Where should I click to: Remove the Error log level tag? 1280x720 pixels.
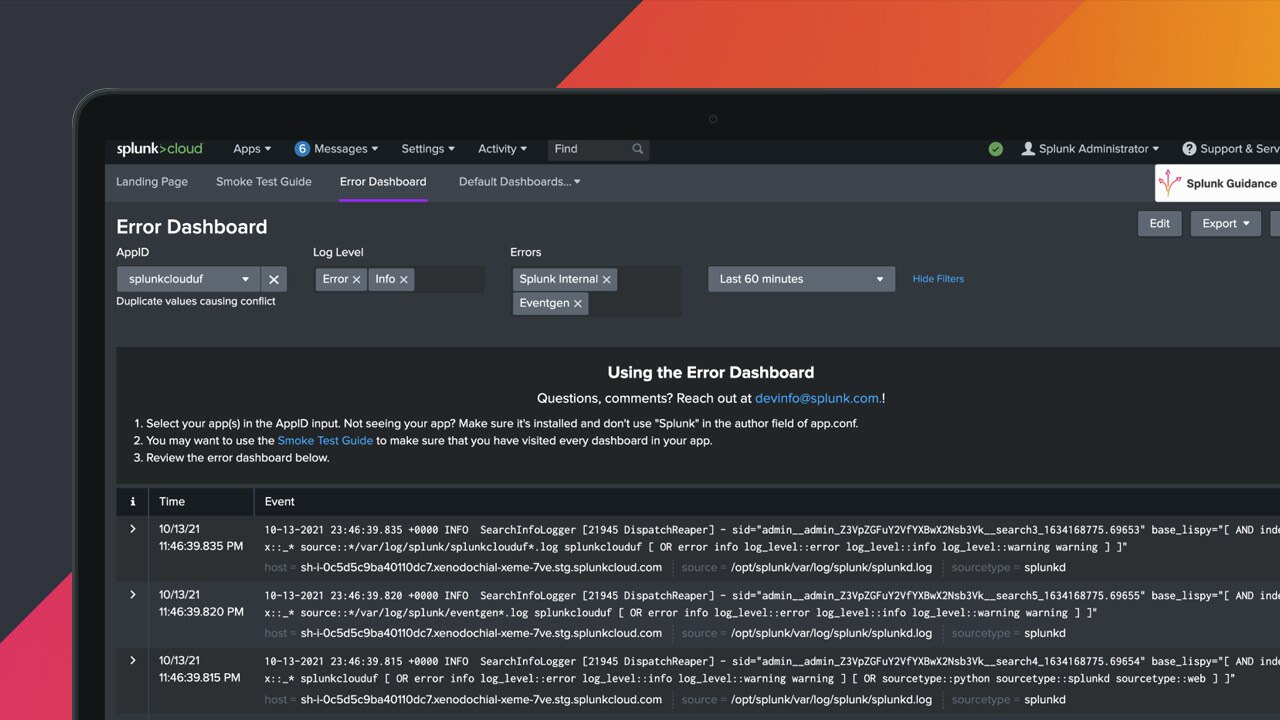[x=356, y=280]
